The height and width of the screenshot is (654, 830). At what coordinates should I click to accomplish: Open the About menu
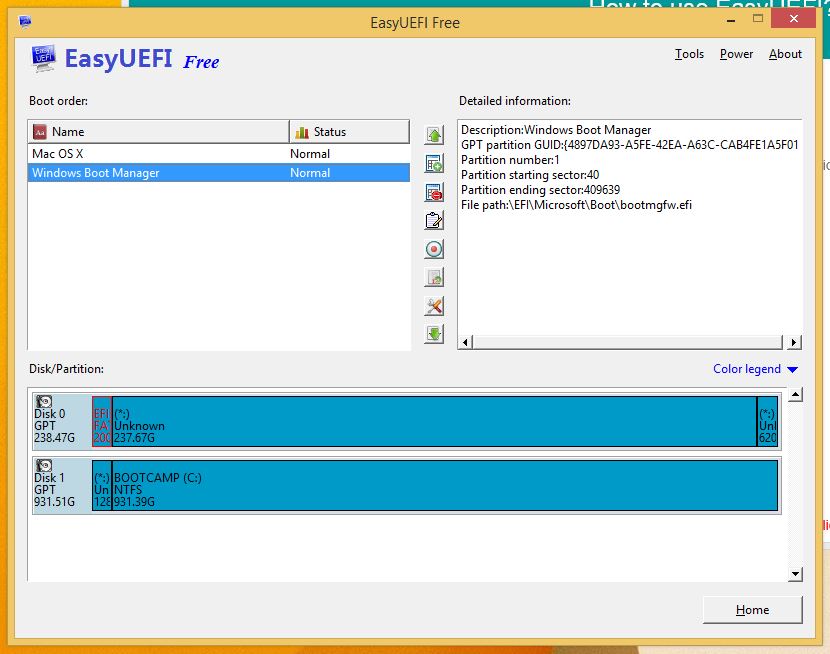pos(785,54)
